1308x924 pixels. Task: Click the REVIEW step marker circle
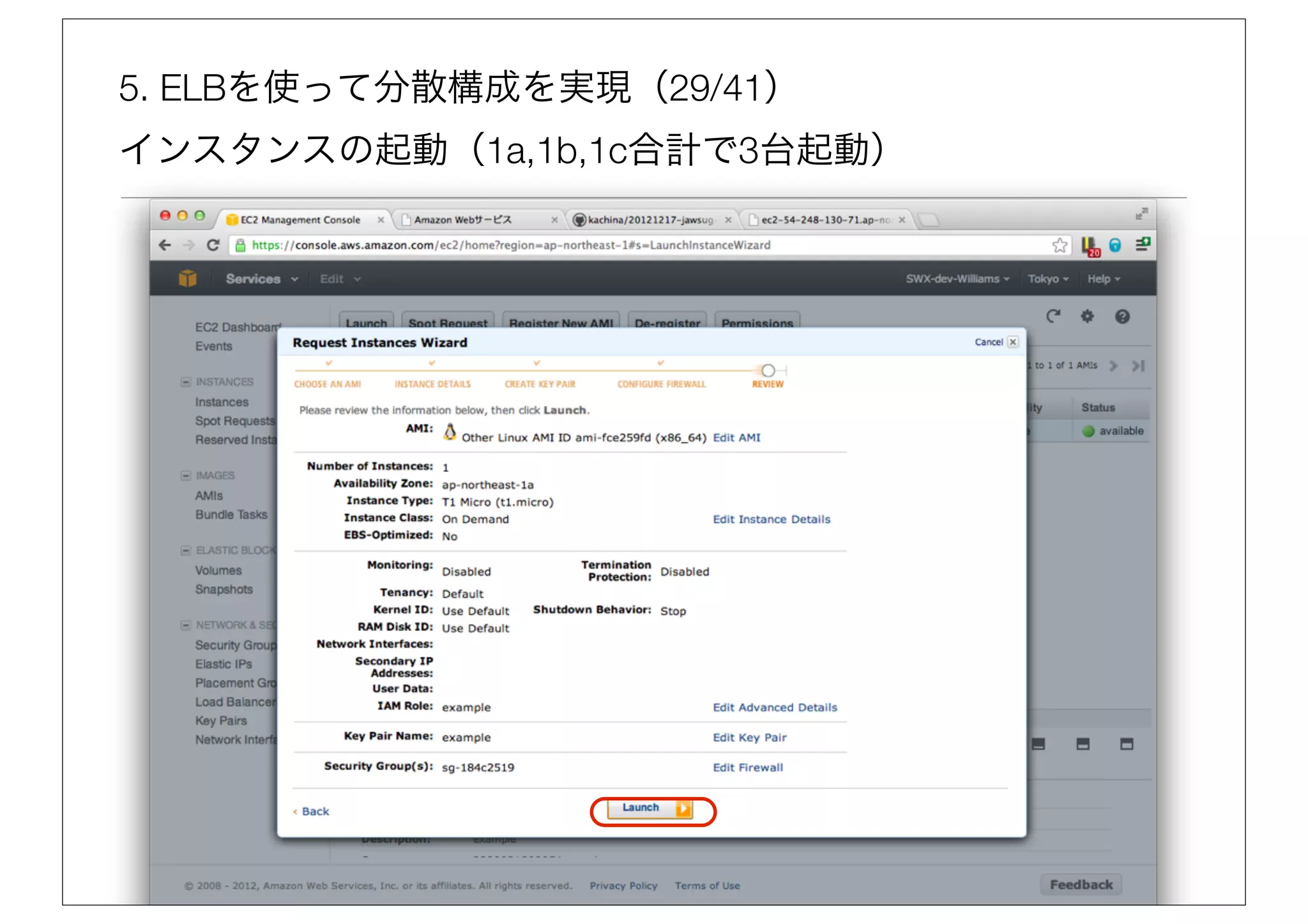(x=768, y=370)
